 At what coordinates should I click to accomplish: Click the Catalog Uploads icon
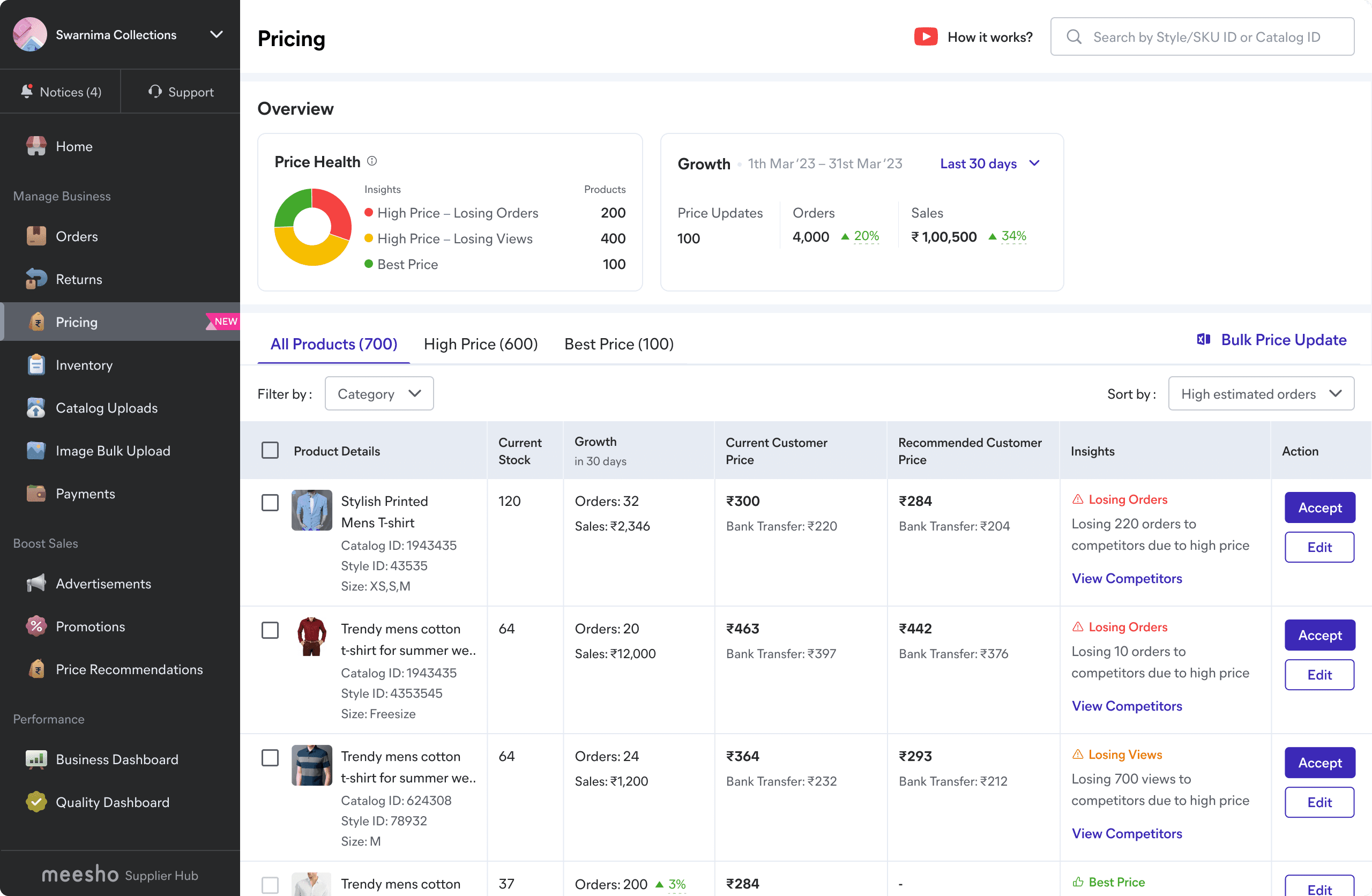point(36,408)
